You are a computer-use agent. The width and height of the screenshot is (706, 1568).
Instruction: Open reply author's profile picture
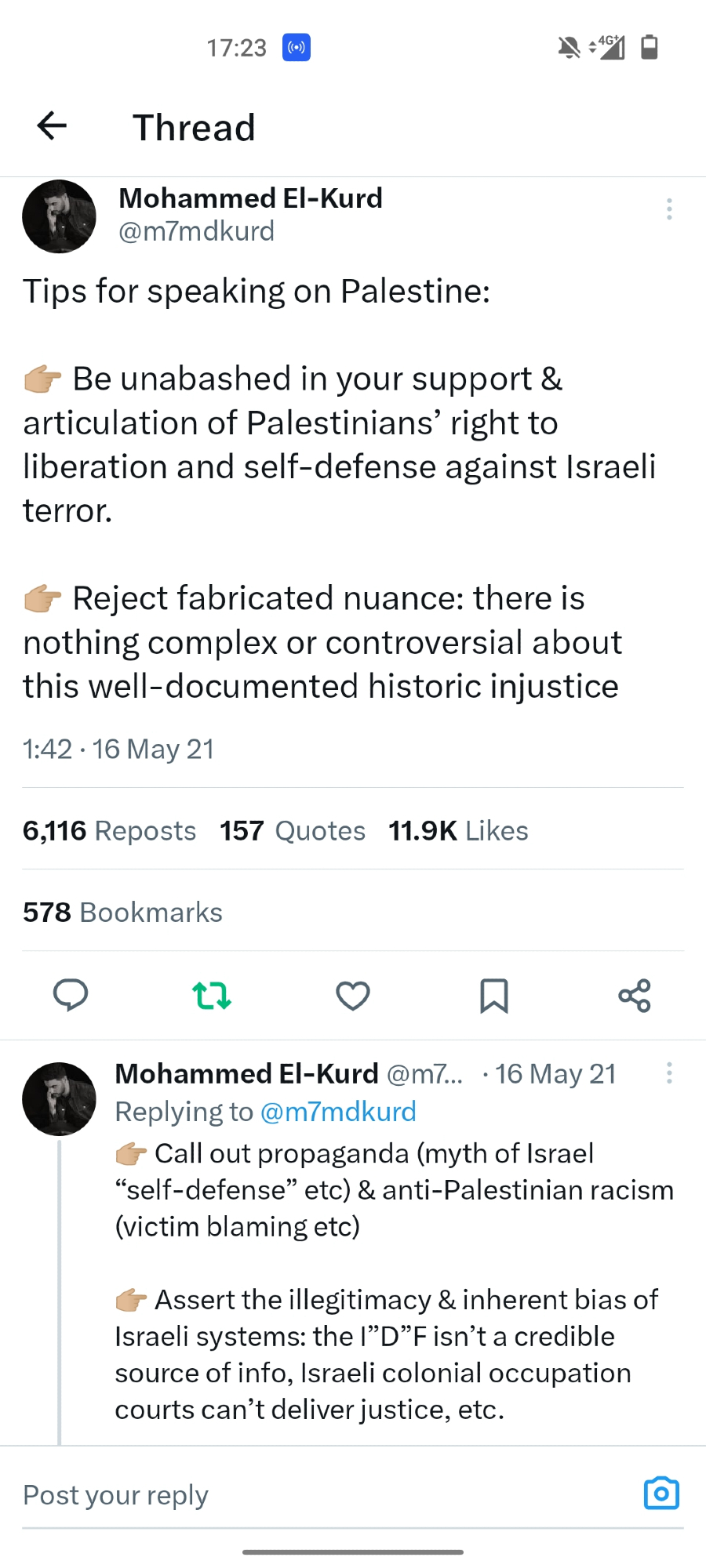[x=59, y=1098]
